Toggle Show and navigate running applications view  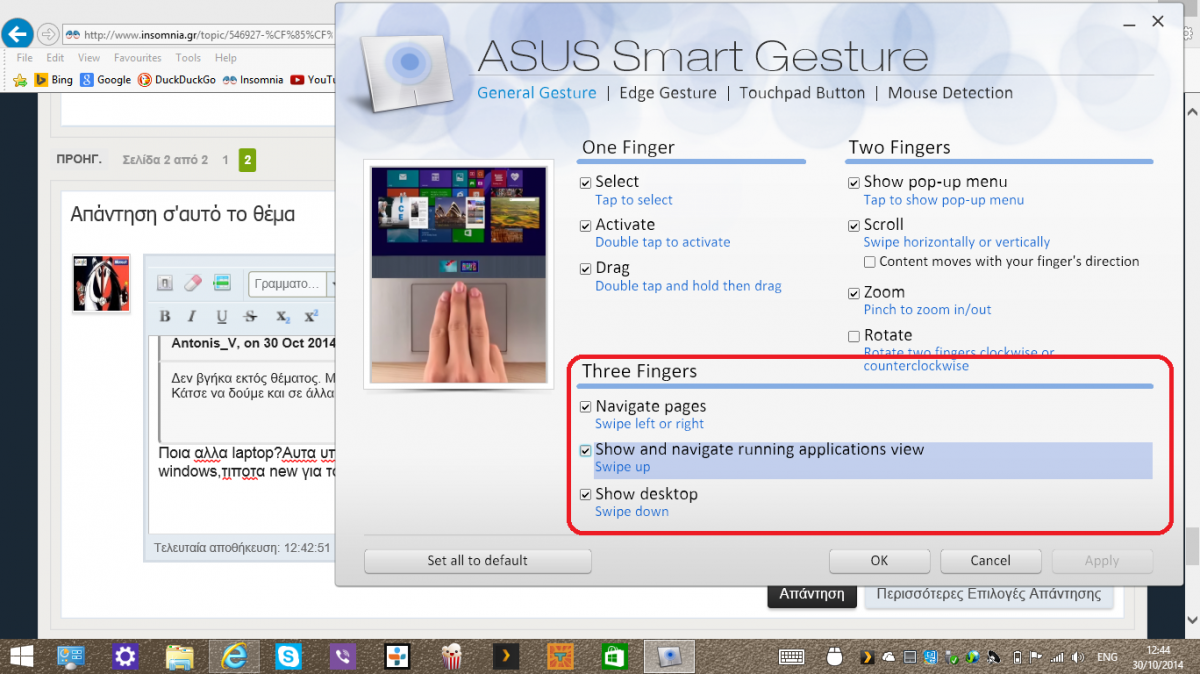pos(586,451)
